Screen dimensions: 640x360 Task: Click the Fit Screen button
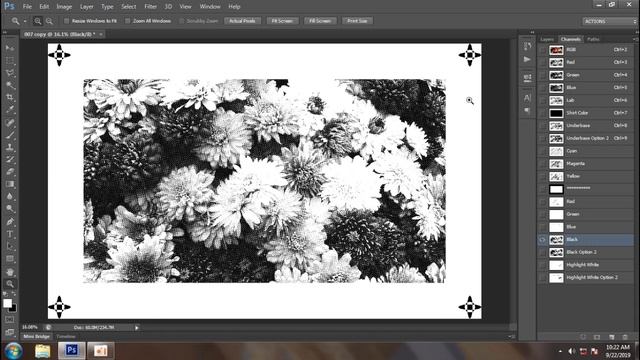coord(282,21)
